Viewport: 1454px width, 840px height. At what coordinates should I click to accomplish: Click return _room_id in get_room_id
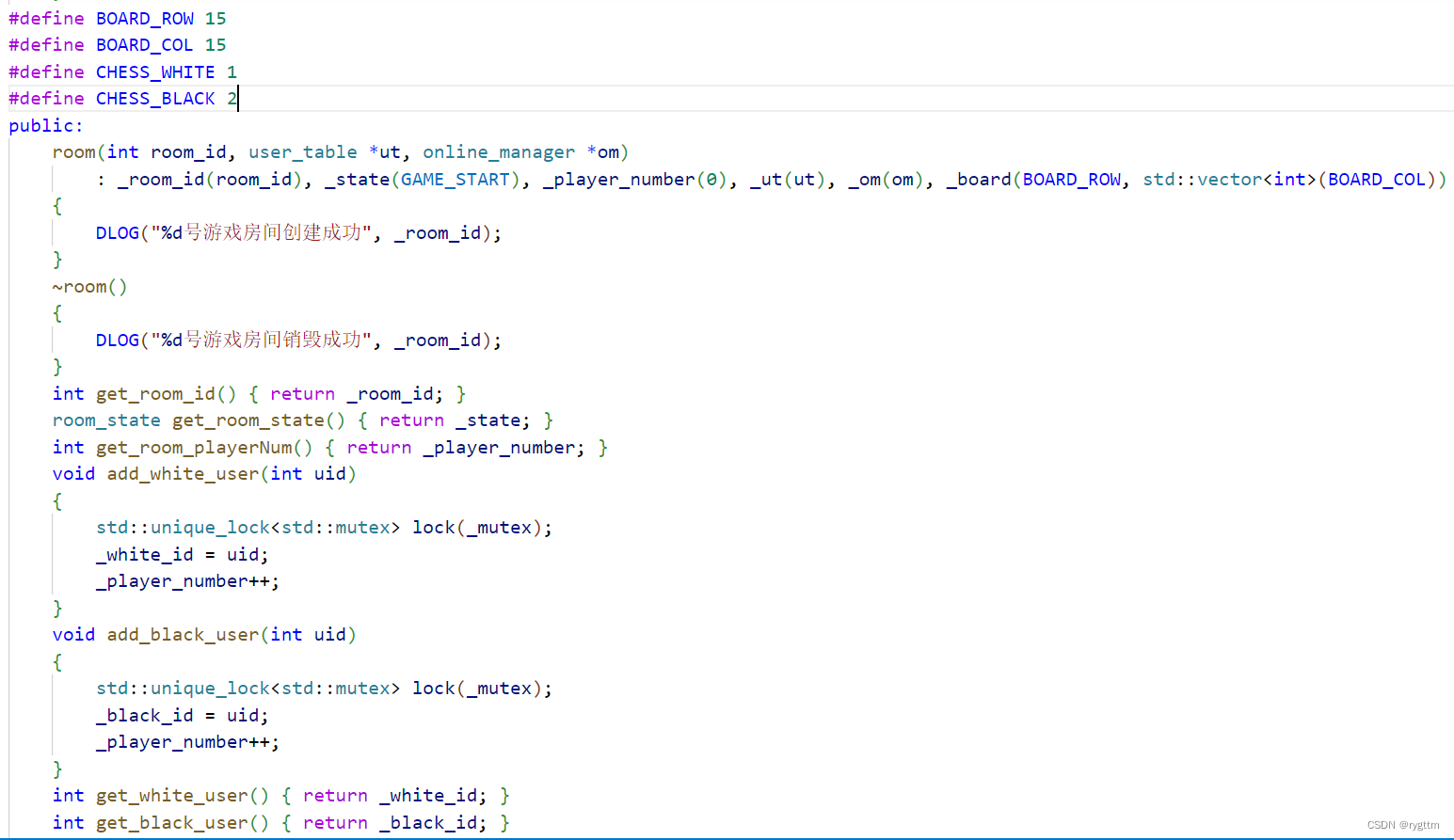pos(357,393)
